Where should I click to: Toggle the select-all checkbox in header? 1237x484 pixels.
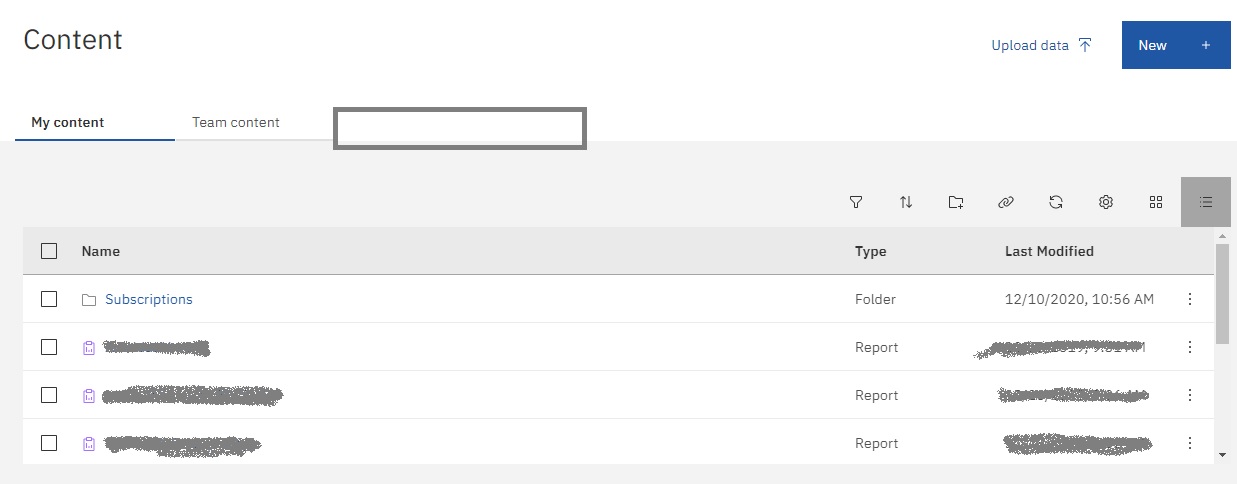coord(49,251)
